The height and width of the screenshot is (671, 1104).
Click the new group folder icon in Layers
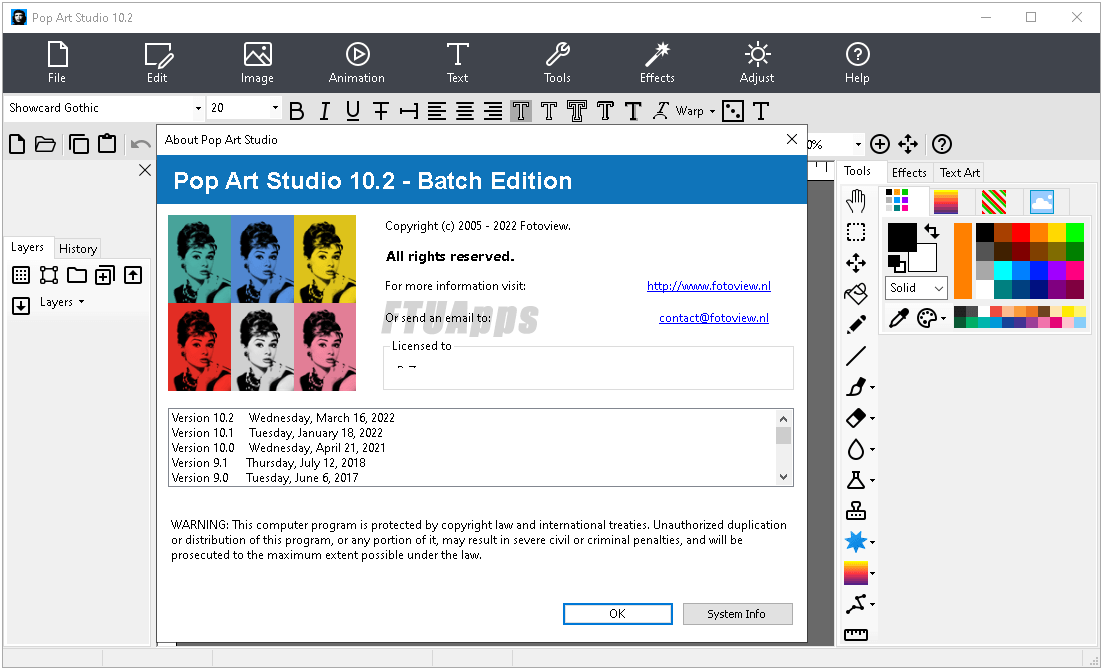point(77,275)
